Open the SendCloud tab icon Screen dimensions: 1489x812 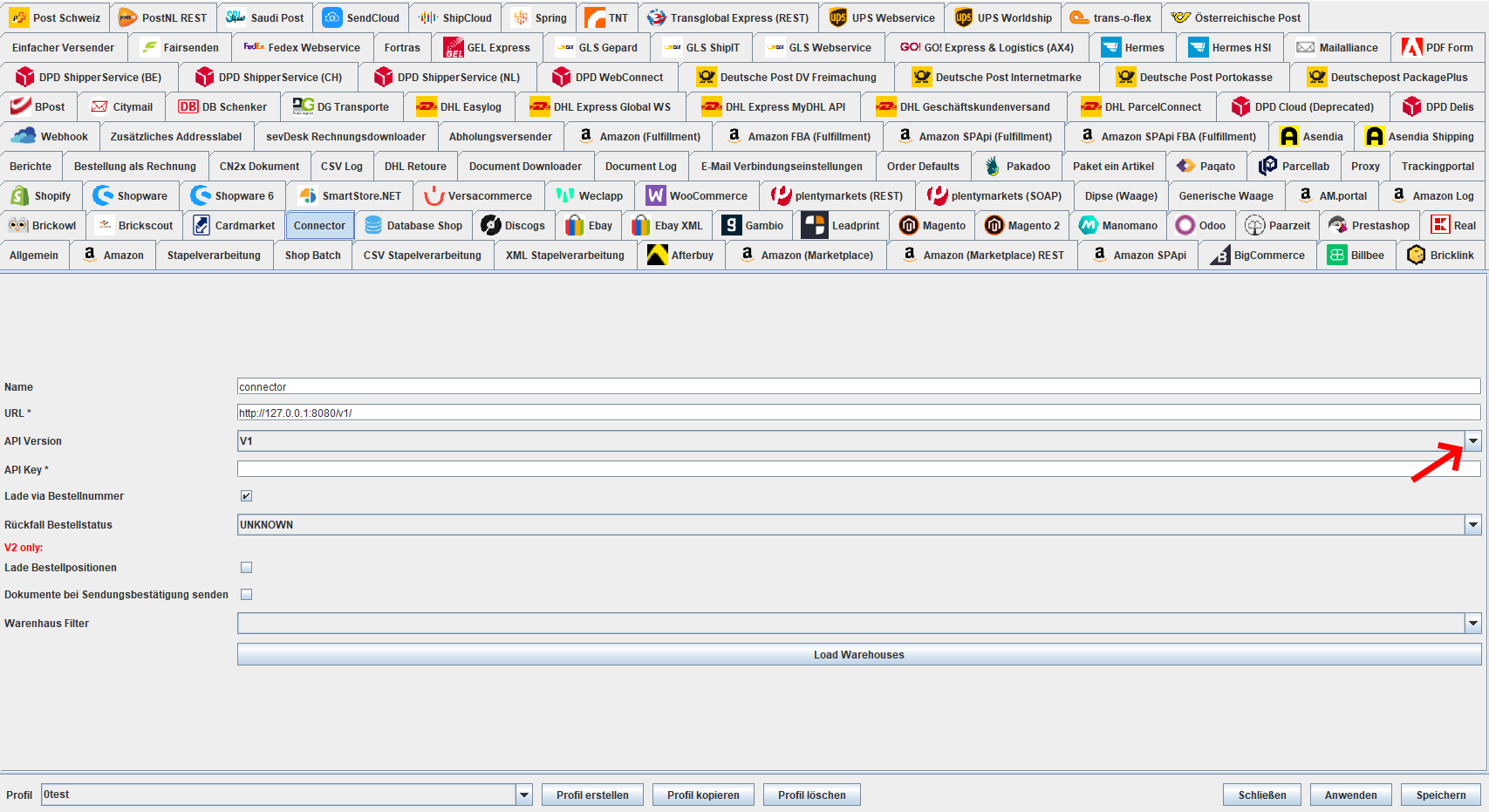pos(332,17)
